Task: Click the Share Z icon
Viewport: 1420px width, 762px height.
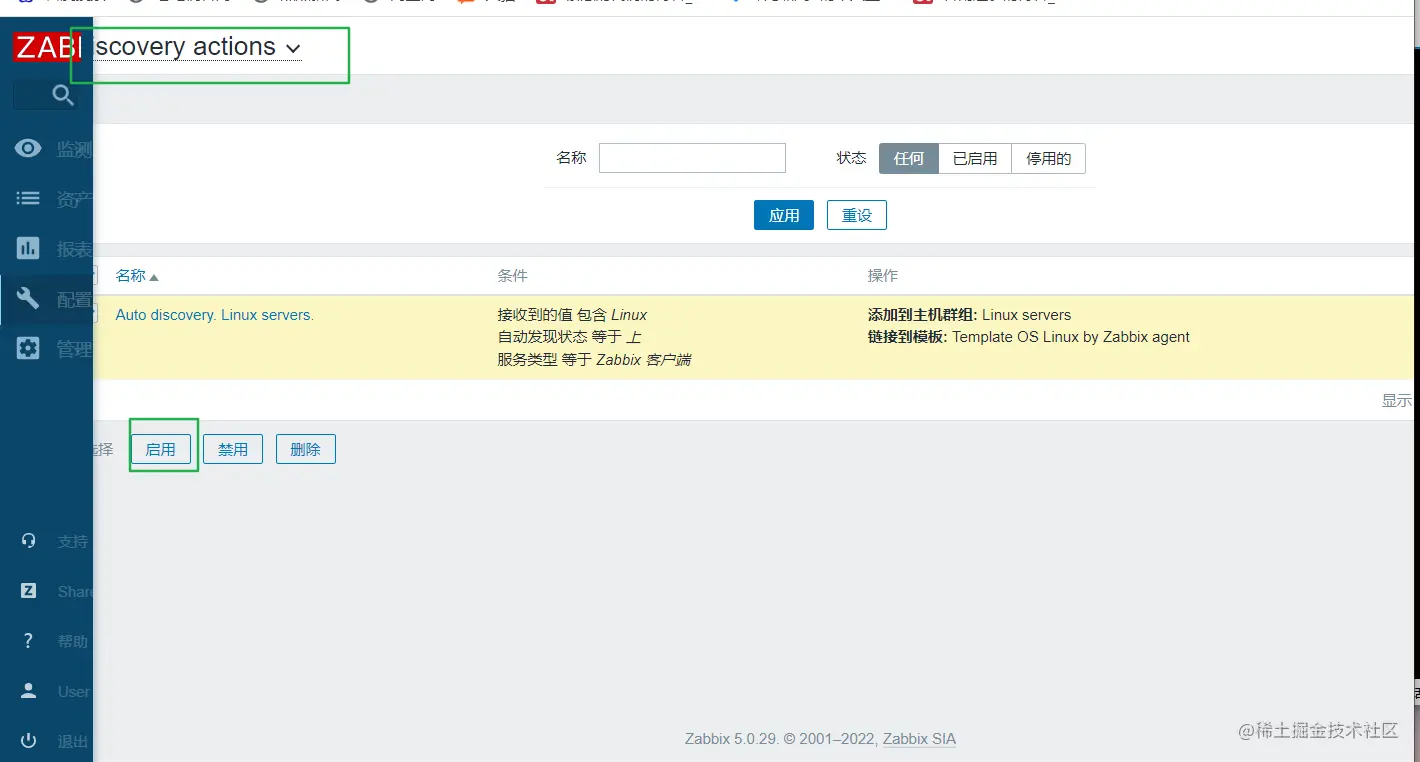Action: pos(28,591)
